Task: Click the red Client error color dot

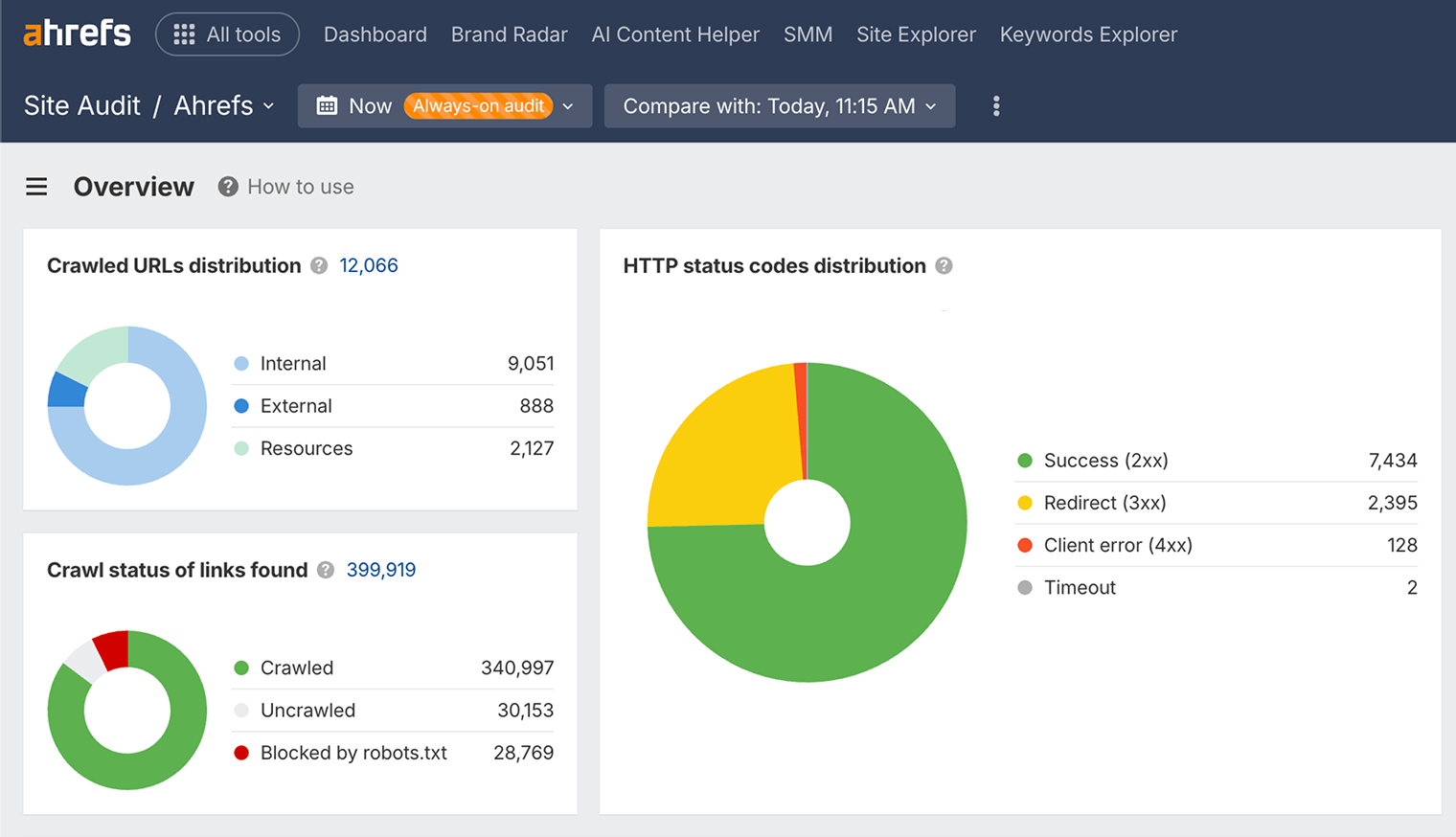Action: point(1024,545)
